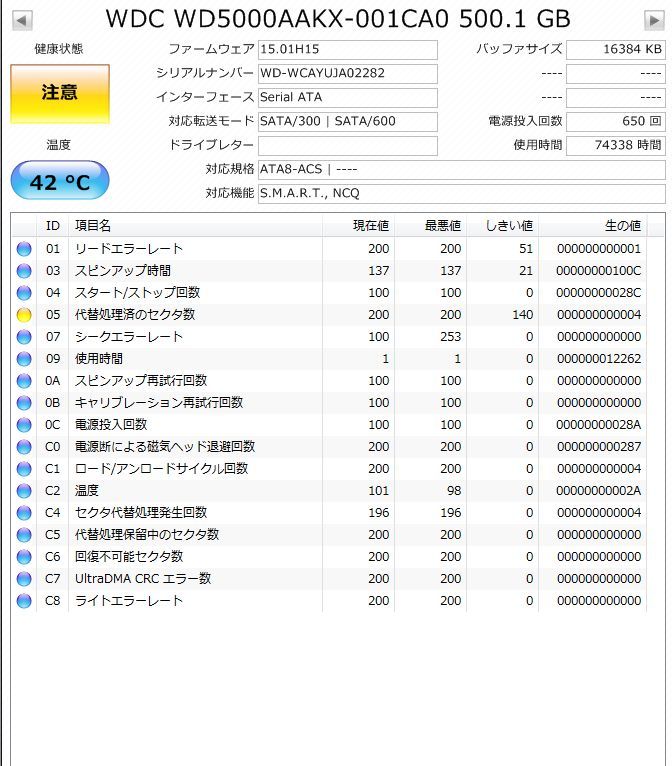The image size is (672, 766).
Task: Select the status orb for C7 UltraDMA CRC エラー数
Action: [24, 578]
